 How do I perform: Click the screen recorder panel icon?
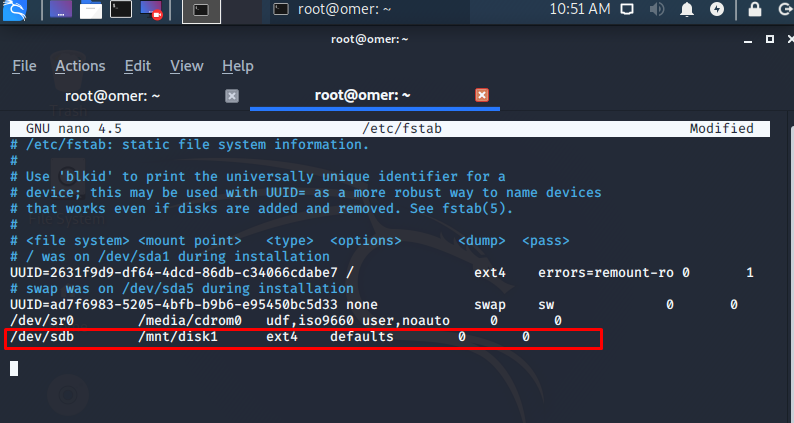[x=151, y=10]
